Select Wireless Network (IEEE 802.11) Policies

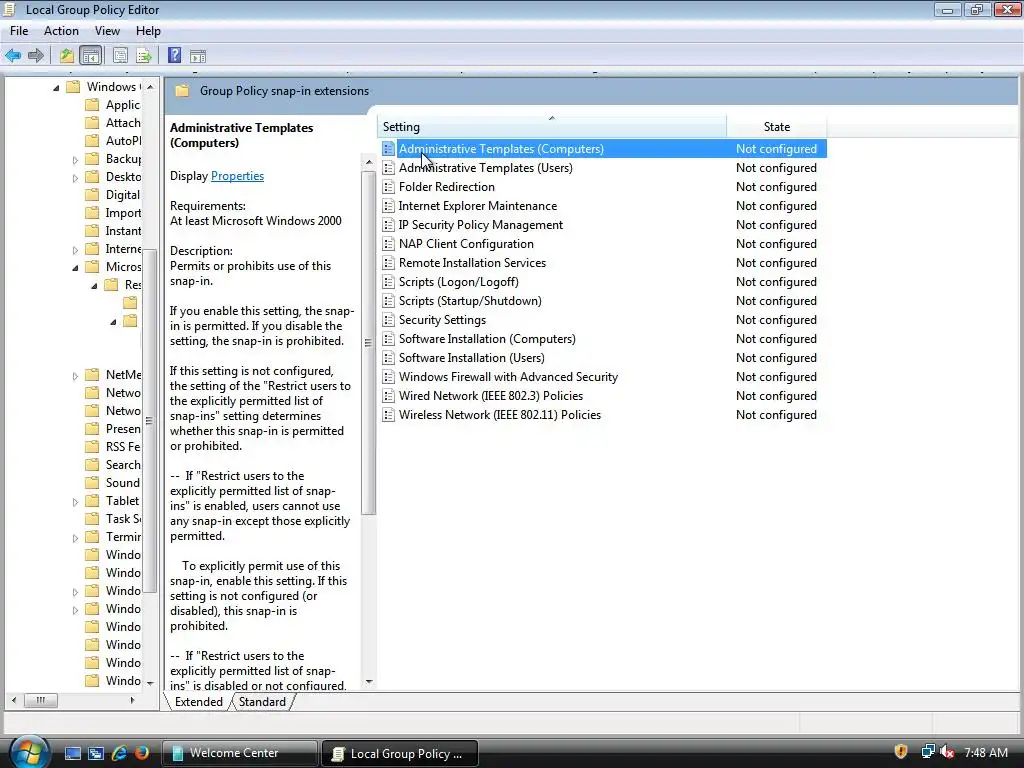(500, 414)
